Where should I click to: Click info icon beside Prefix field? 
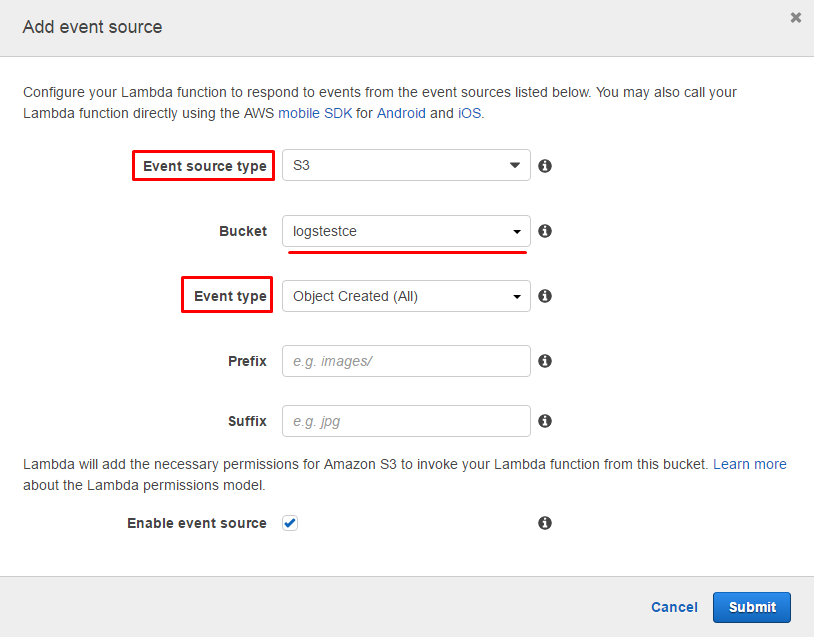[x=545, y=361]
